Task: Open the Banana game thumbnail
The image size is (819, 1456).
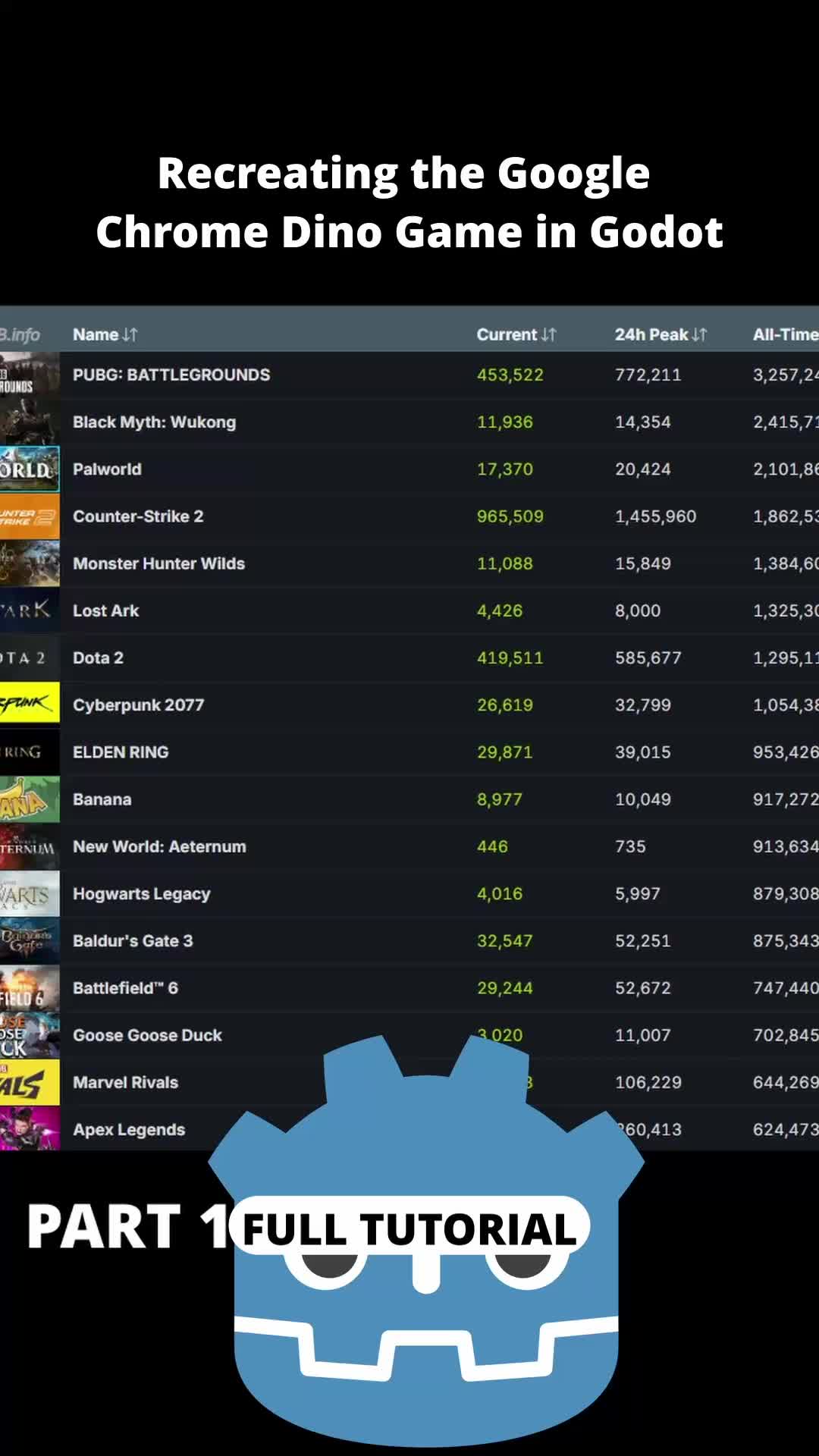Action: point(30,799)
